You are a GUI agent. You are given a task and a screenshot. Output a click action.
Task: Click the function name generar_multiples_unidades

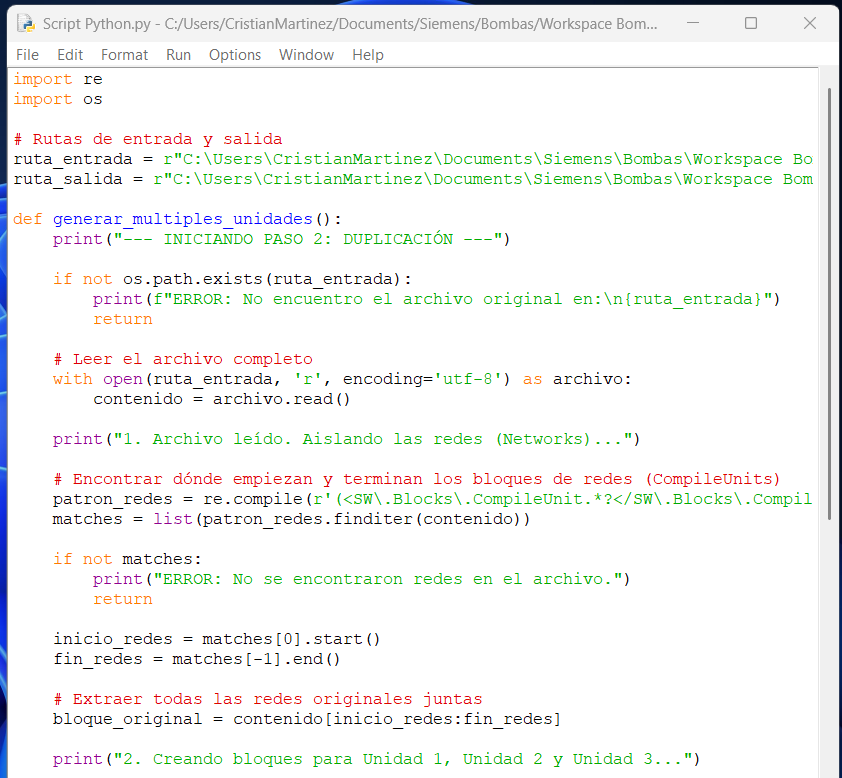click(183, 219)
